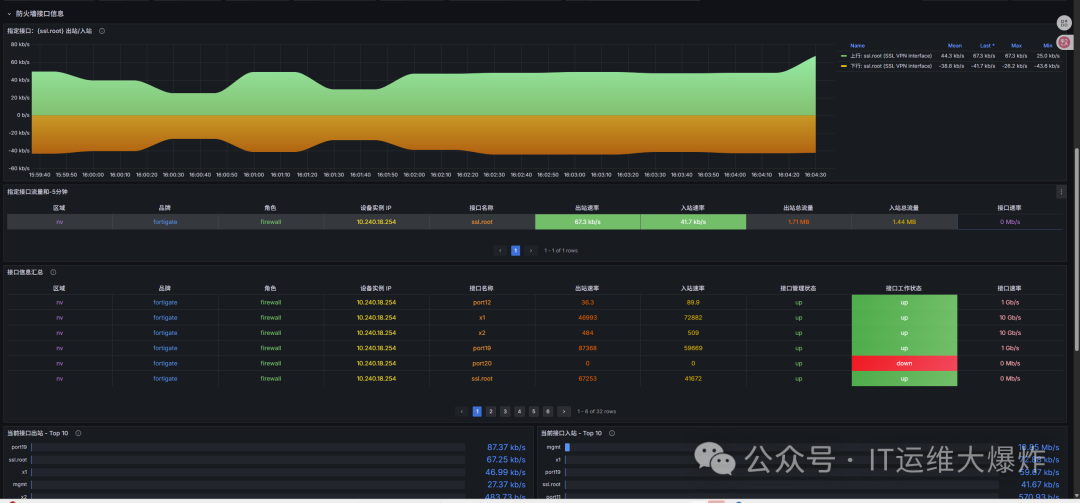Open info icon next to 接口信息汇总 title
Viewport: 1080px width, 503px height.
coord(53,272)
